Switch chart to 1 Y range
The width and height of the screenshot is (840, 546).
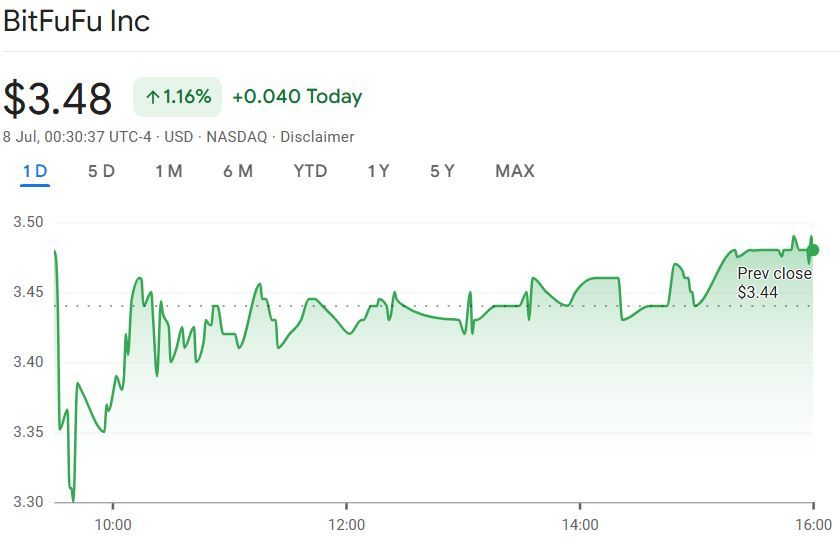coord(378,171)
